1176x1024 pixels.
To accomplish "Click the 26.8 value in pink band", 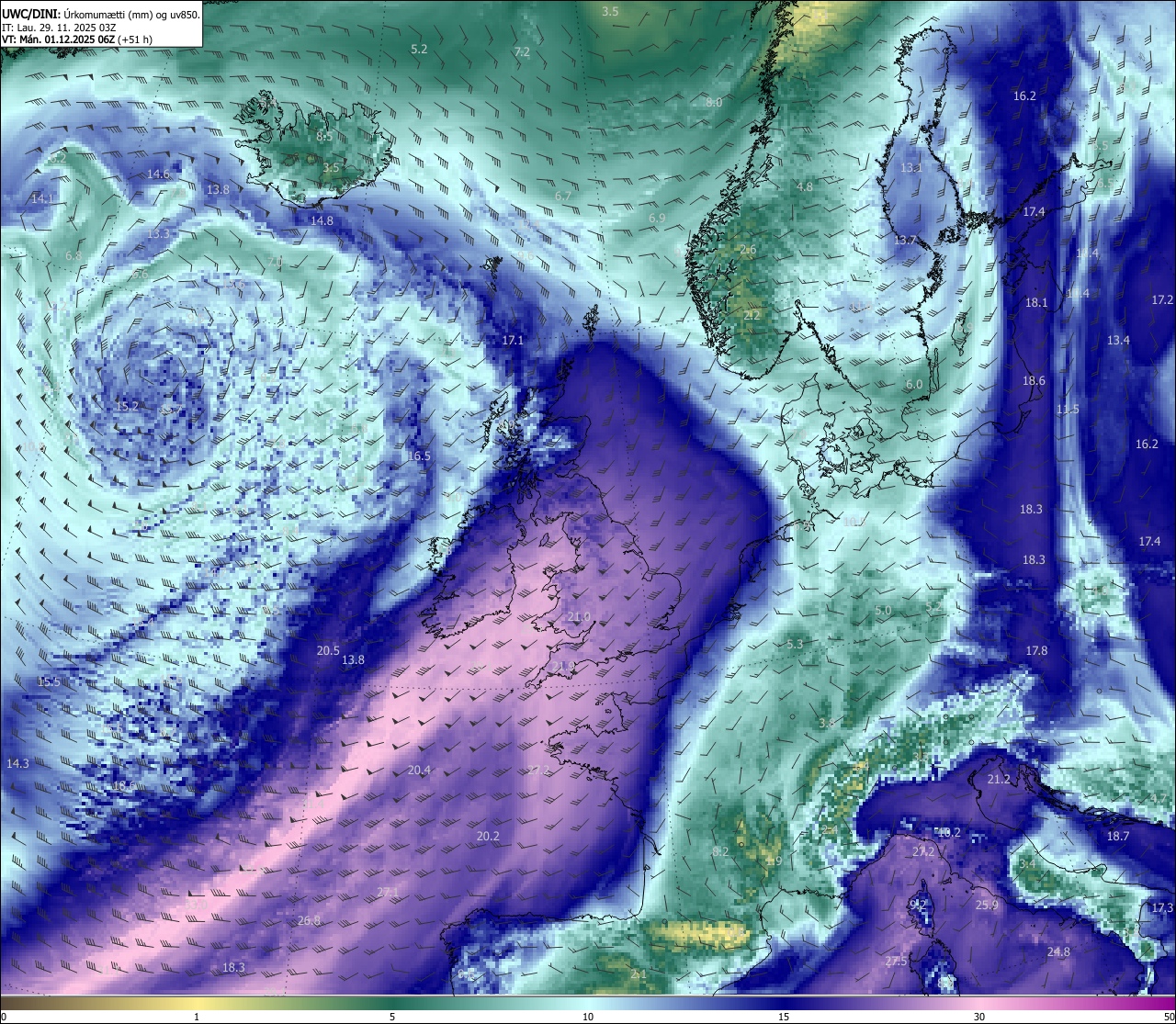I will pyautogui.click(x=310, y=920).
